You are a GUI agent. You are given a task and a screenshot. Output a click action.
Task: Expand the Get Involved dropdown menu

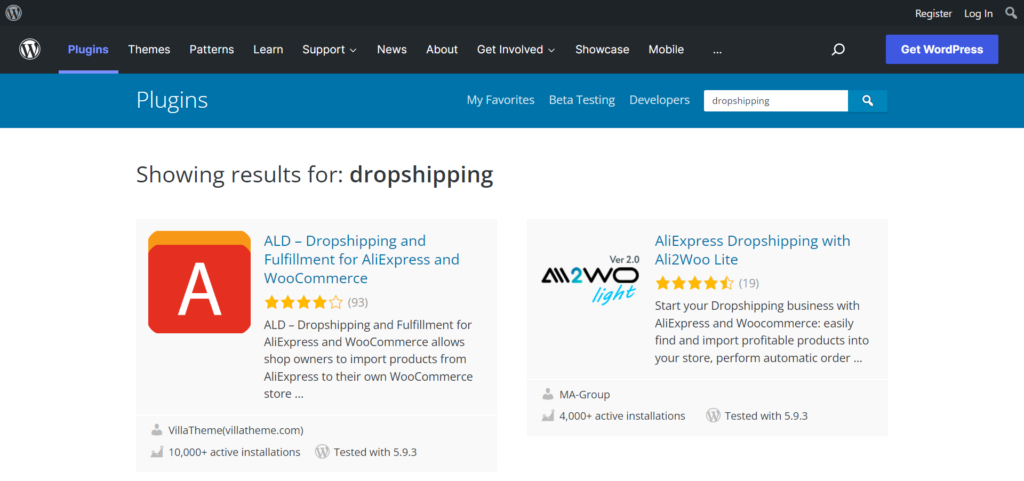click(516, 50)
